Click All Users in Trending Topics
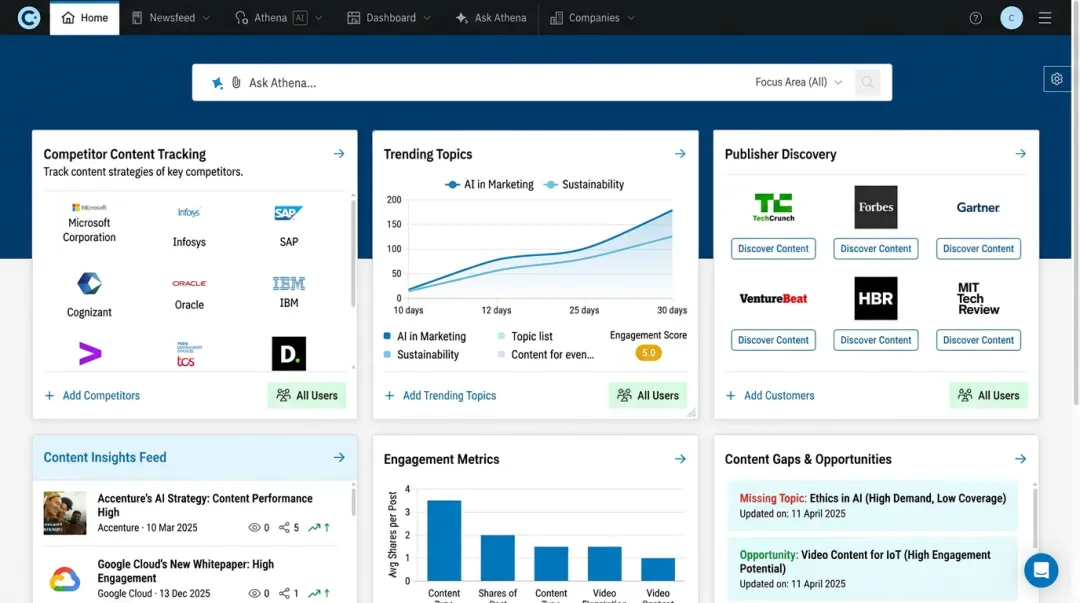This screenshot has height=603, width=1080. tap(647, 396)
